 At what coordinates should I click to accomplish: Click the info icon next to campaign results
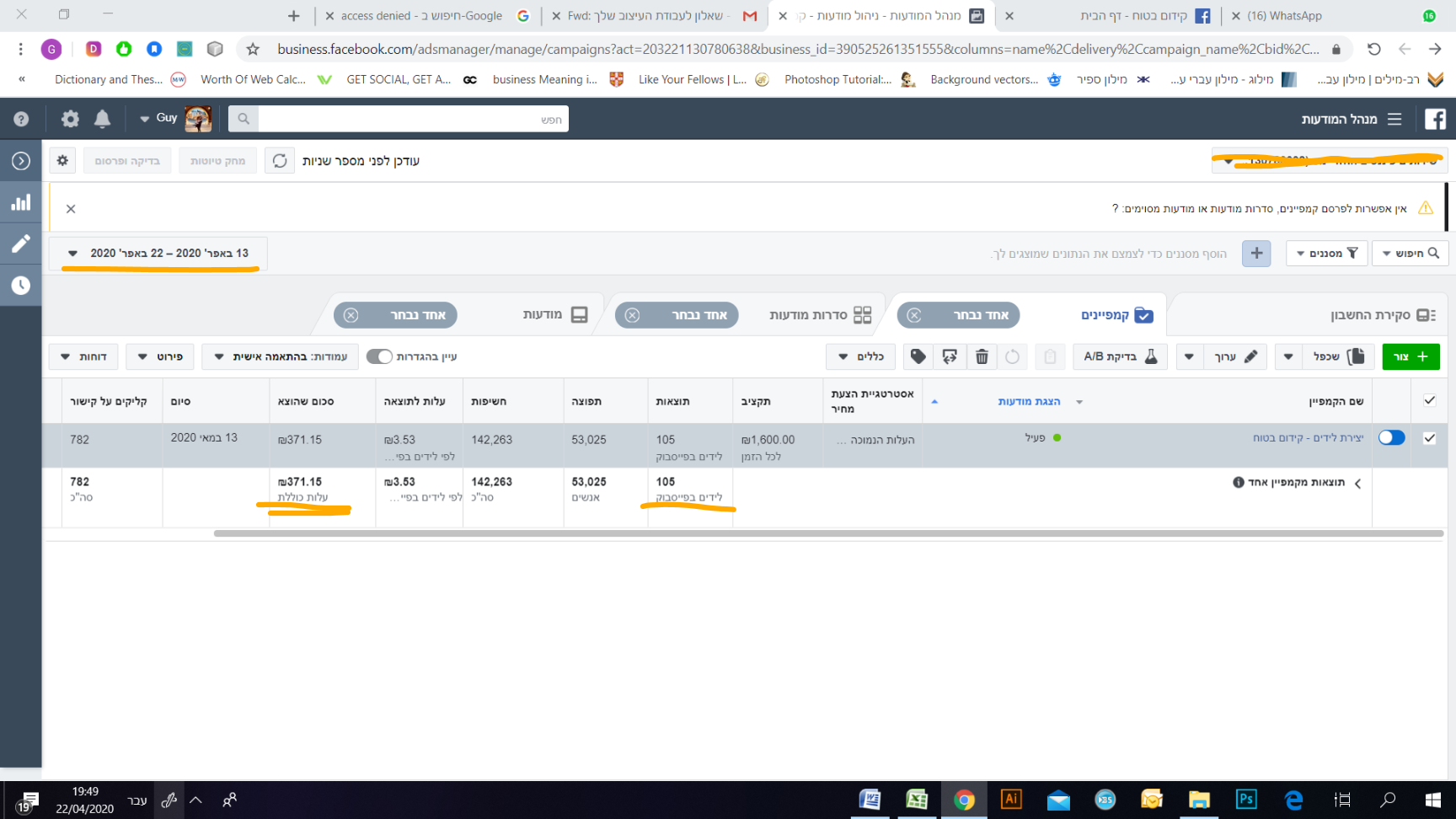(1238, 482)
